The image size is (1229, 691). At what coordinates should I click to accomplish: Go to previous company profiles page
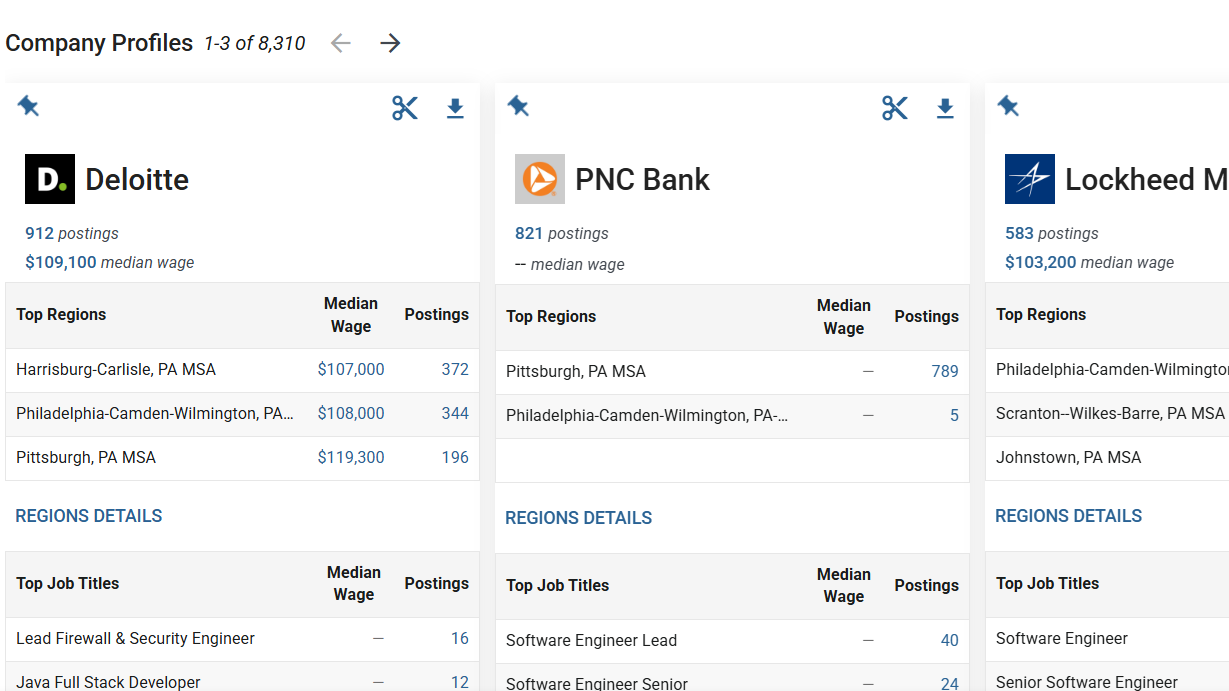[341, 43]
